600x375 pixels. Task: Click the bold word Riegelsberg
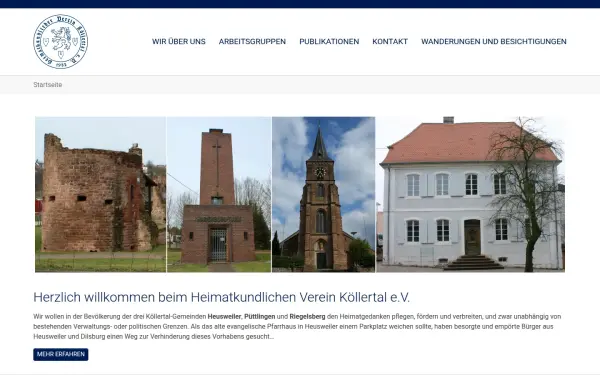pyautogui.click(x=307, y=316)
